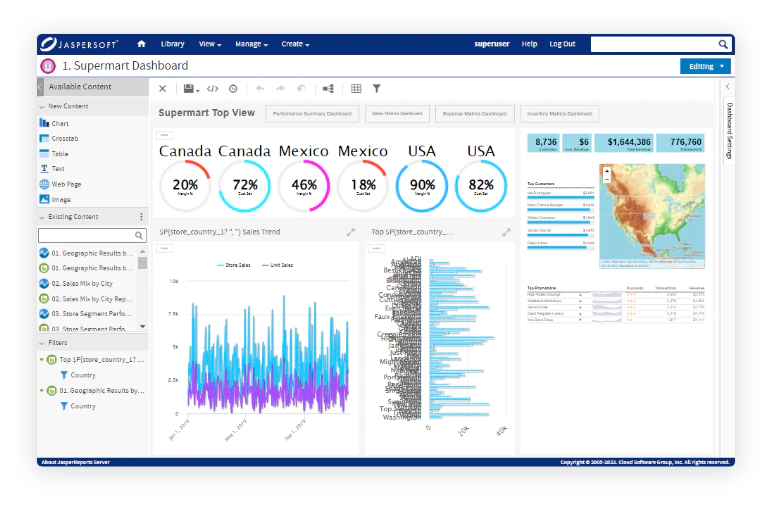Toggle Store Sales legend series
The height and width of the screenshot is (507, 772).
coord(234,265)
